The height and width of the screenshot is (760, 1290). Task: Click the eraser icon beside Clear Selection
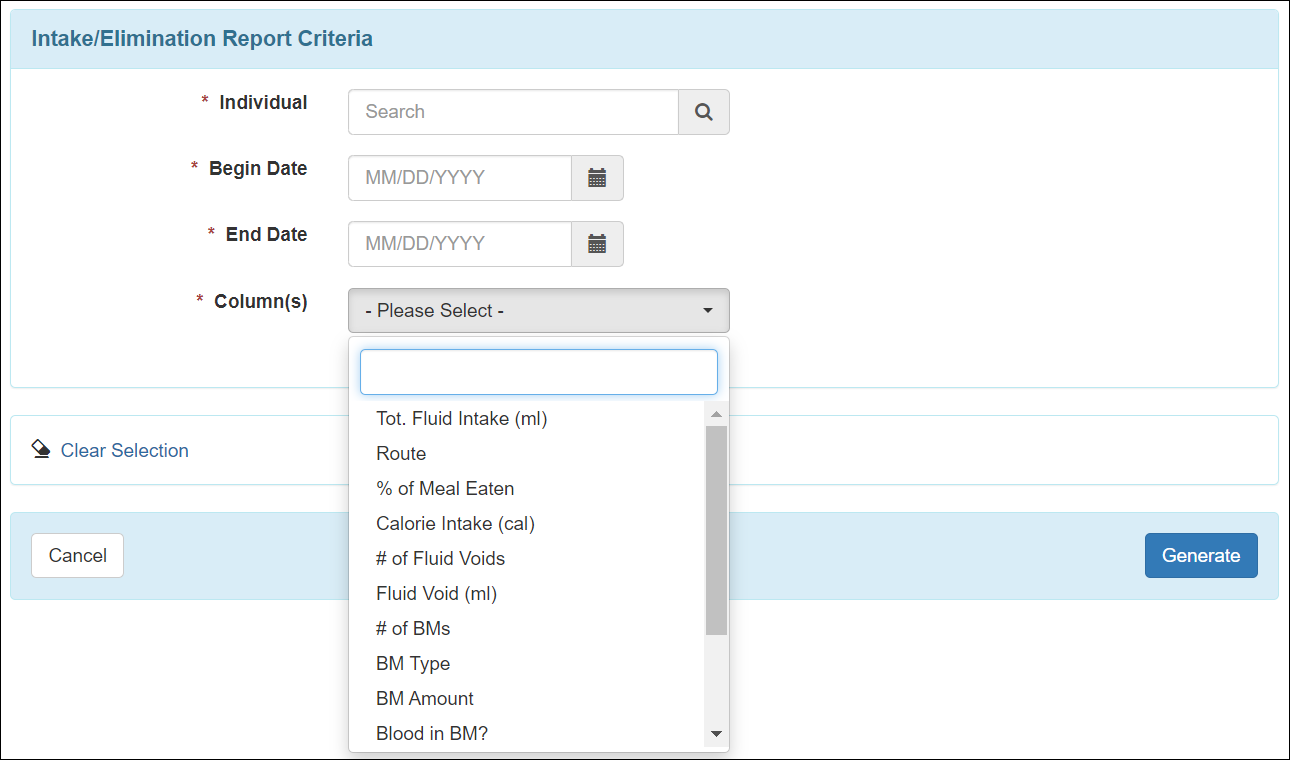[x=41, y=449]
